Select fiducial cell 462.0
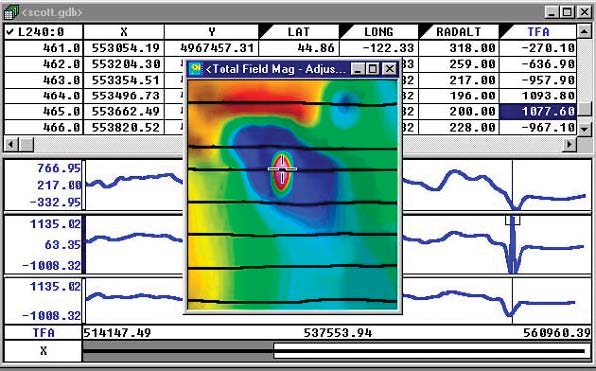Image resolution: width=596 pixels, height=371 pixels. click(x=43, y=64)
